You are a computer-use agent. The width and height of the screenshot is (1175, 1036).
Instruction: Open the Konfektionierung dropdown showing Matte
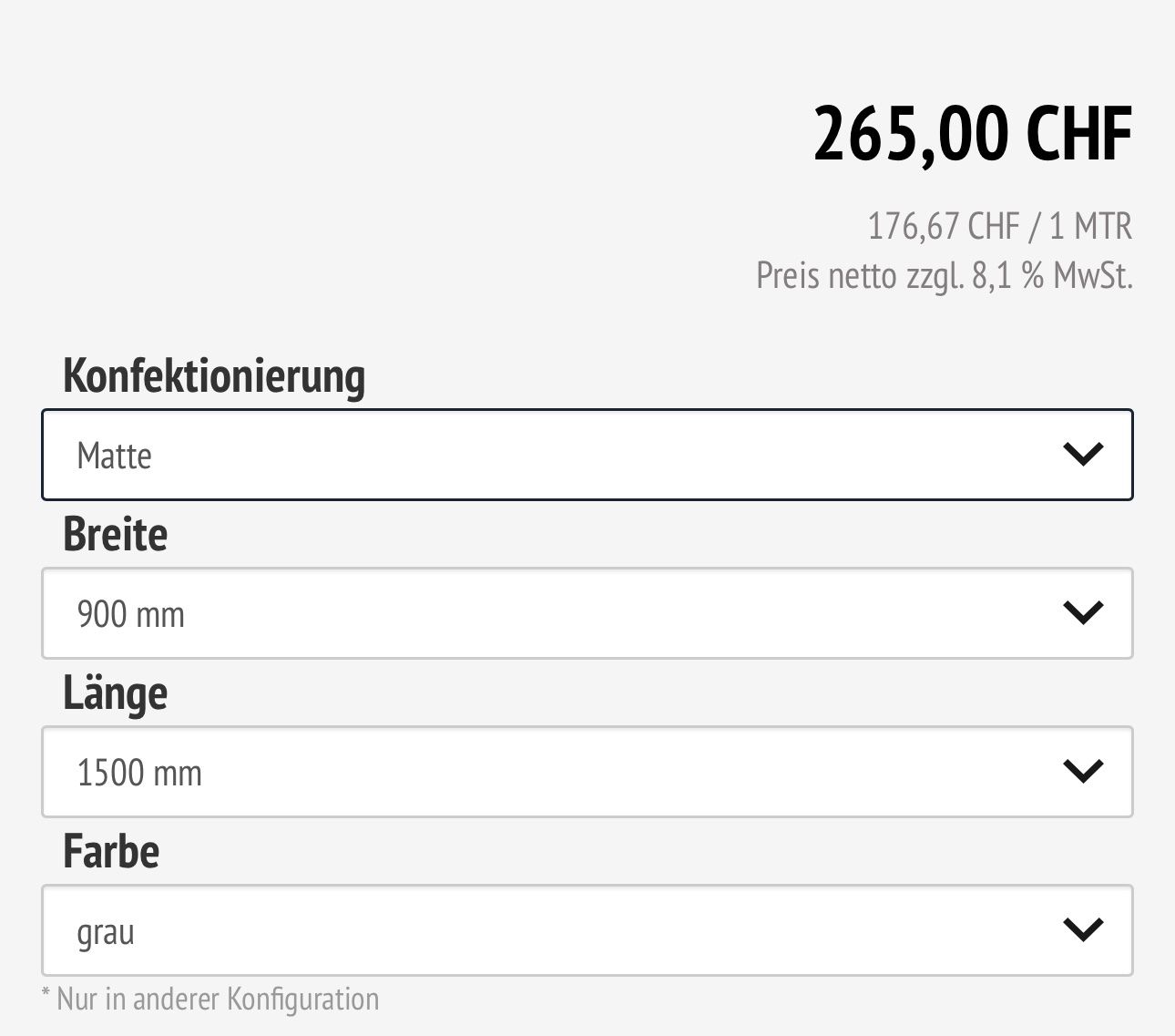[x=587, y=455]
